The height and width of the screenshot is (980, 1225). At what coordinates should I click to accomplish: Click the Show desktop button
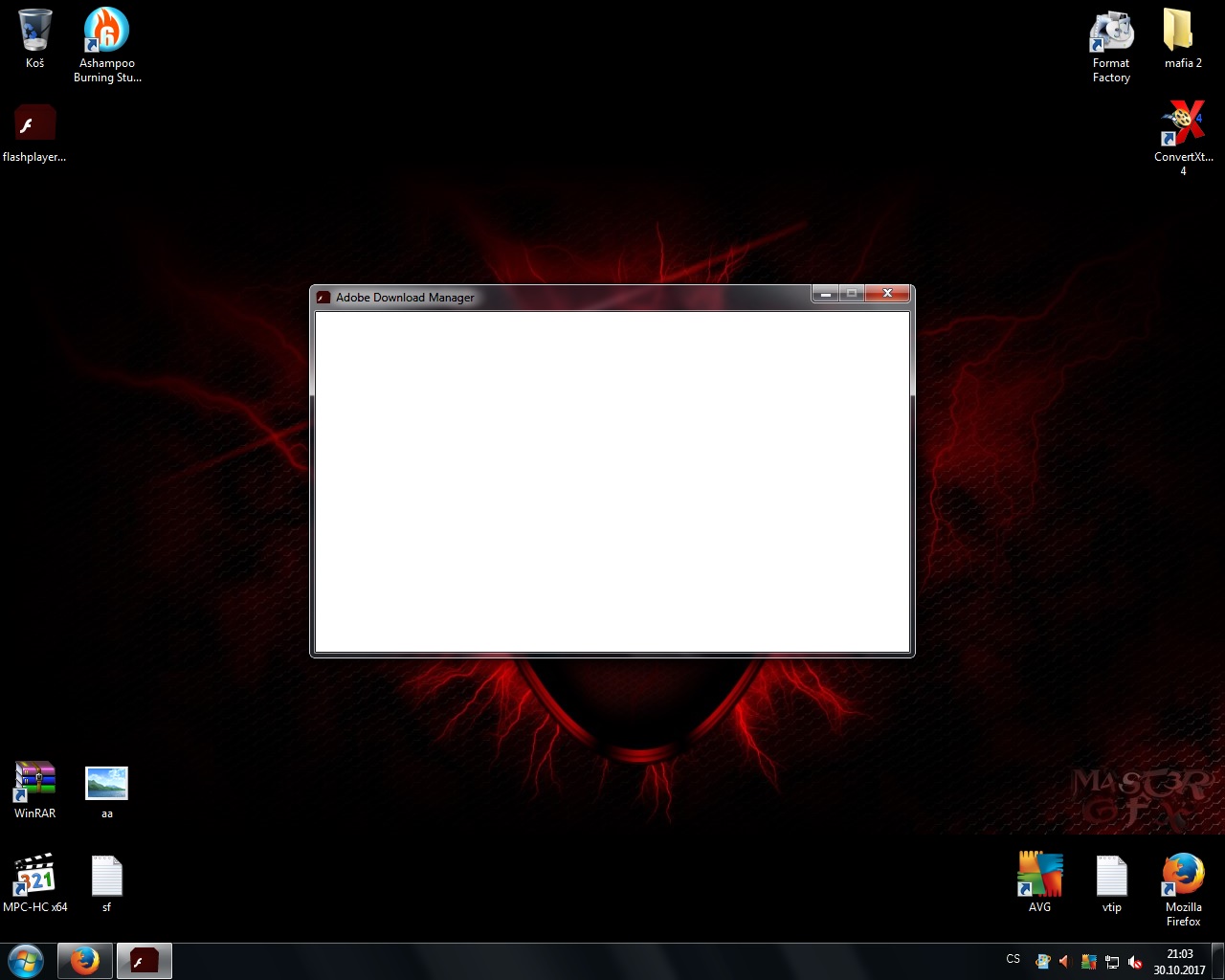1218,961
